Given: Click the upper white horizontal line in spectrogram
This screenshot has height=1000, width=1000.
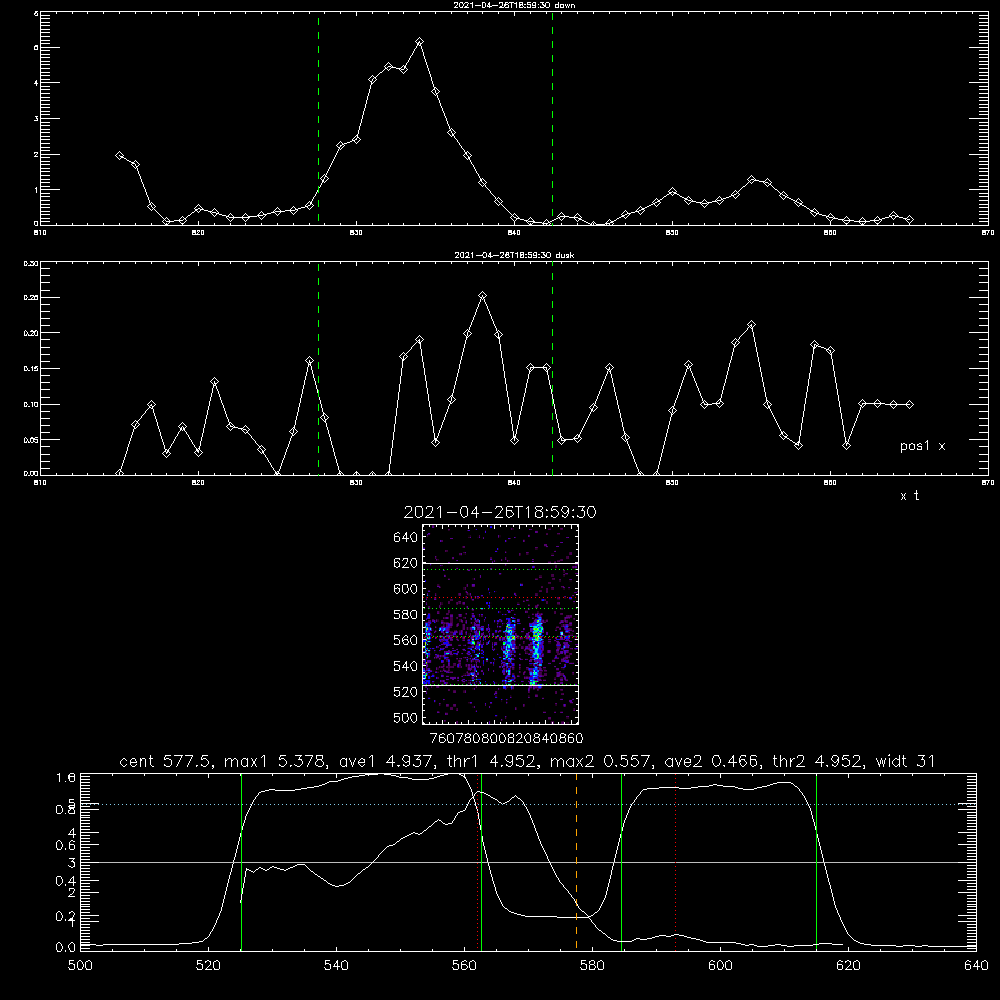Looking at the screenshot, I should pyautogui.click(x=501, y=563).
